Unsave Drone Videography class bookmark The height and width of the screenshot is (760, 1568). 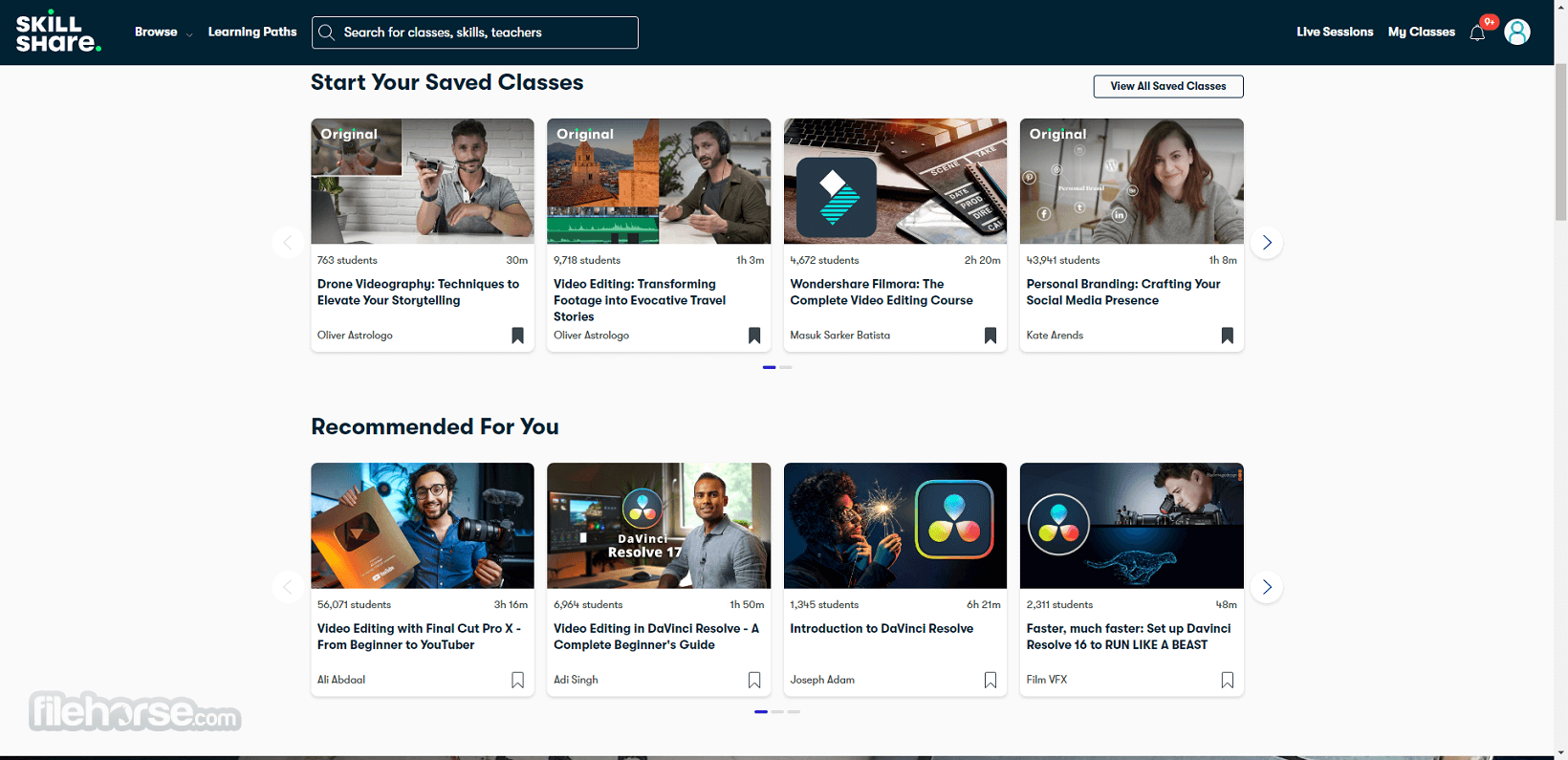(517, 336)
